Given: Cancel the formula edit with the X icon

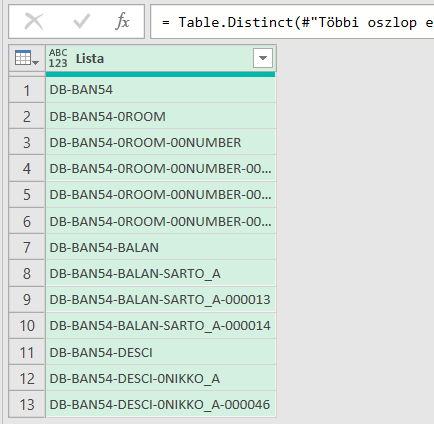Looking at the screenshot, I should [x=34, y=22].
